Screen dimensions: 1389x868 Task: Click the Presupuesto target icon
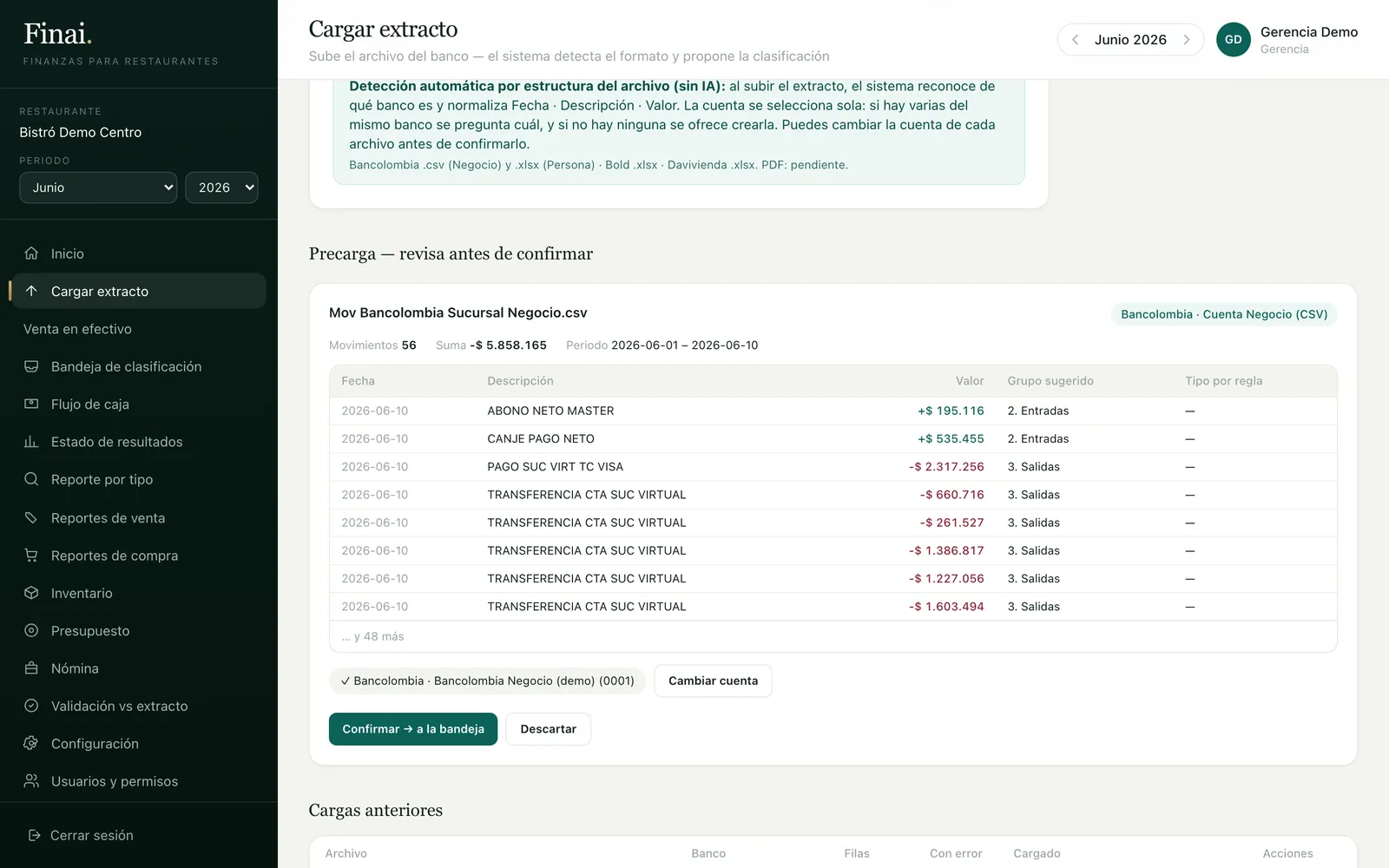click(31, 630)
